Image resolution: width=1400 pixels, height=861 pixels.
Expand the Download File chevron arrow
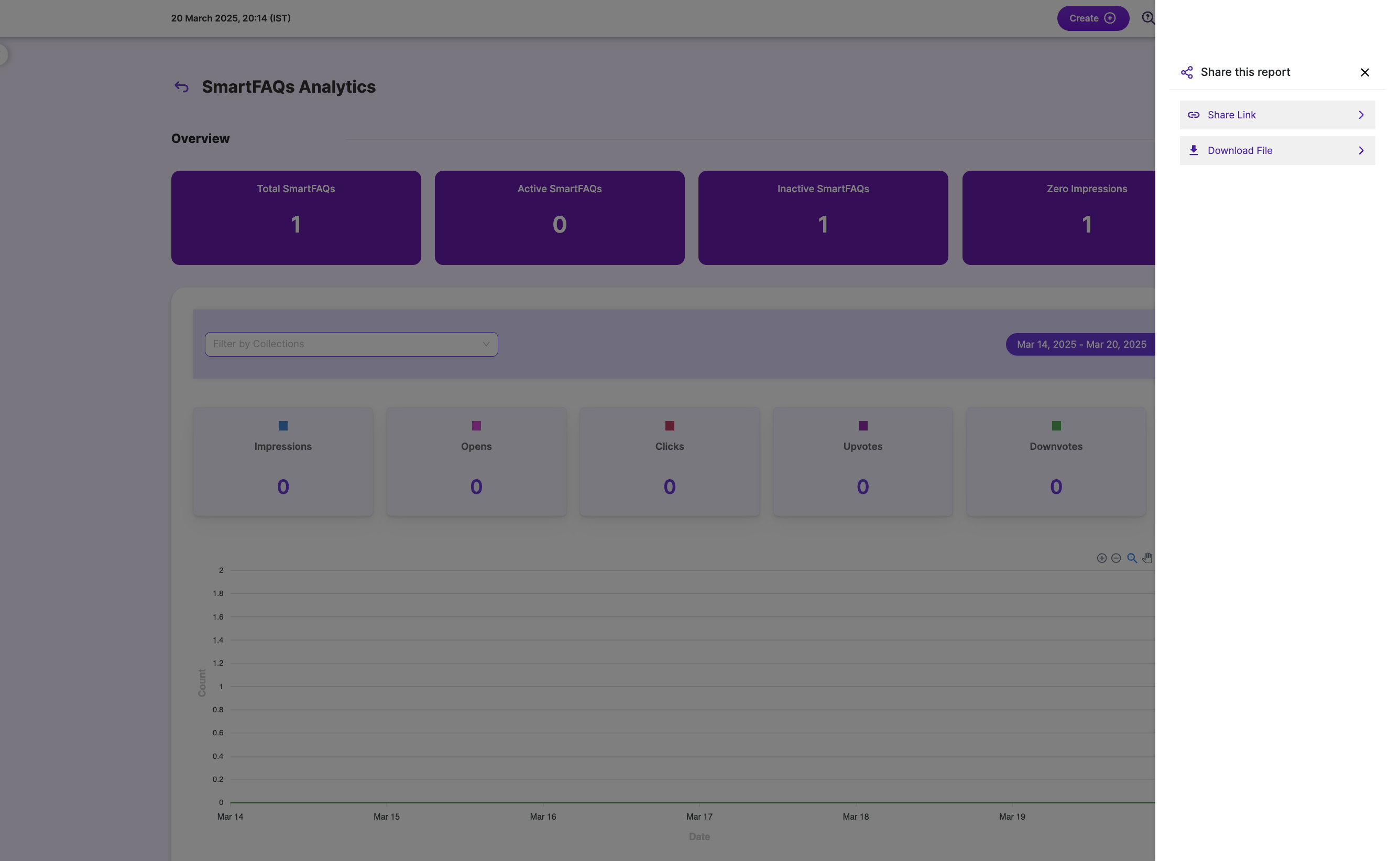click(x=1361, y=150)
